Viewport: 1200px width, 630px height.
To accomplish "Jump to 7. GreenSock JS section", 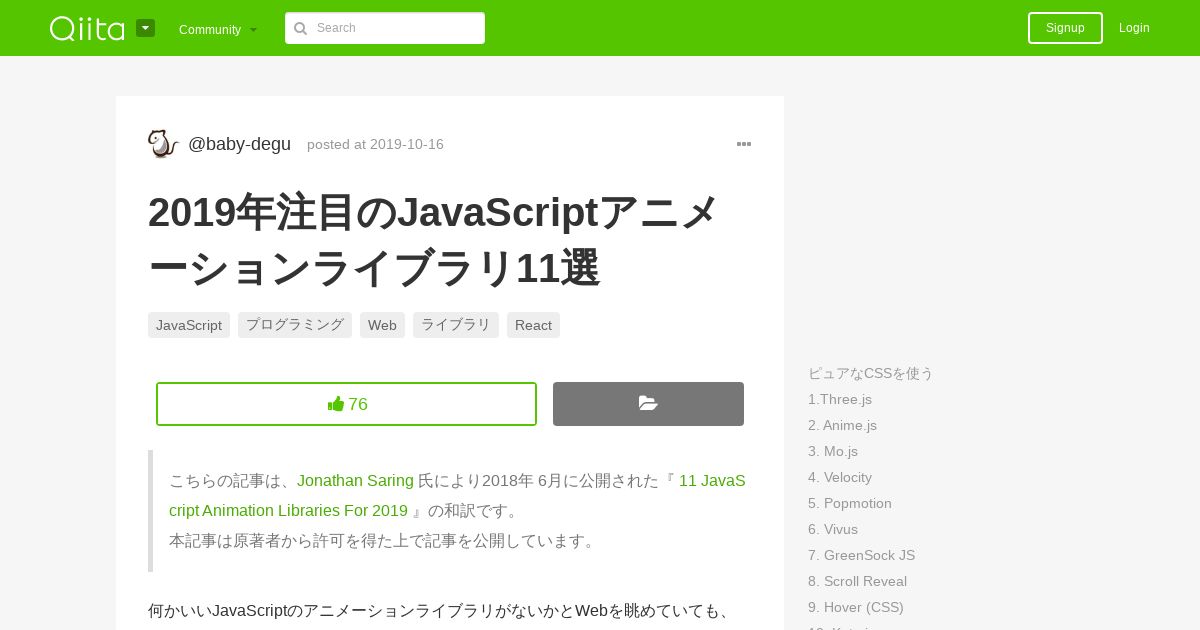I will click(x=861, y=555).
